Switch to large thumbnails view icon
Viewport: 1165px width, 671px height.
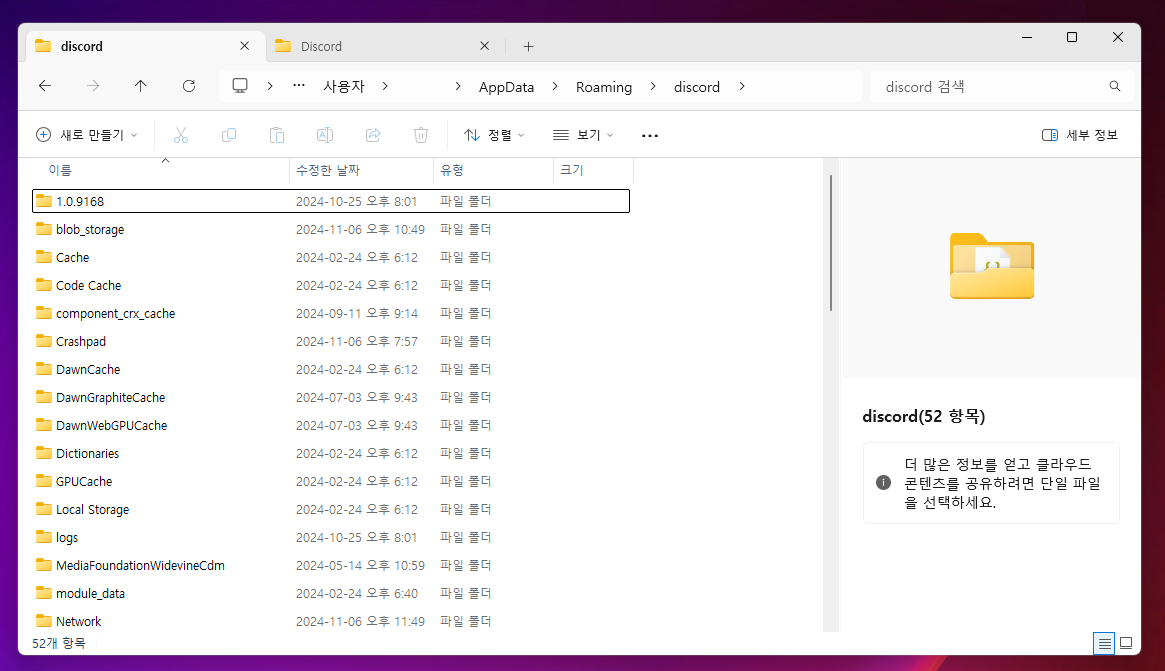pyautogui.click(x=1126, y=644)
